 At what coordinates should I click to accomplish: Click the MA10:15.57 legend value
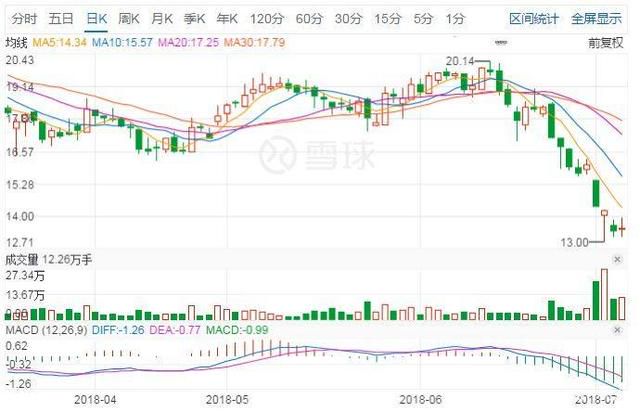pyautogui.click(x=122, y=42)
